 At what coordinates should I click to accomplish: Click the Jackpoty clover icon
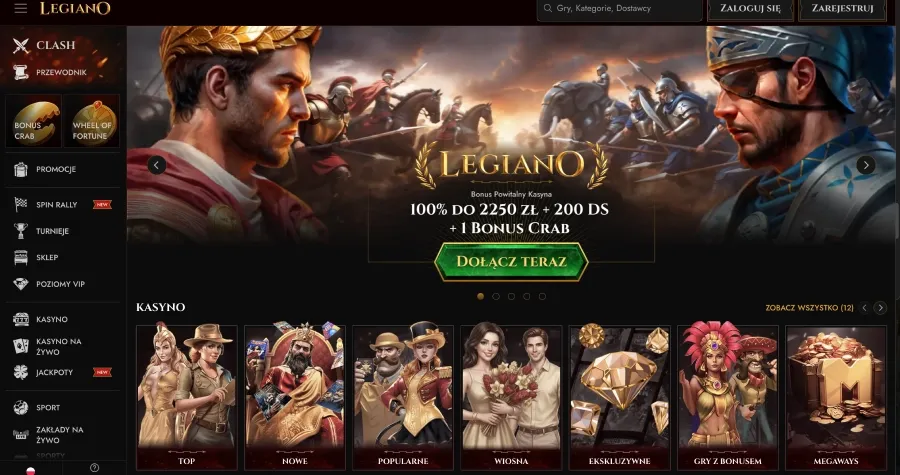[x=21, y=372]
